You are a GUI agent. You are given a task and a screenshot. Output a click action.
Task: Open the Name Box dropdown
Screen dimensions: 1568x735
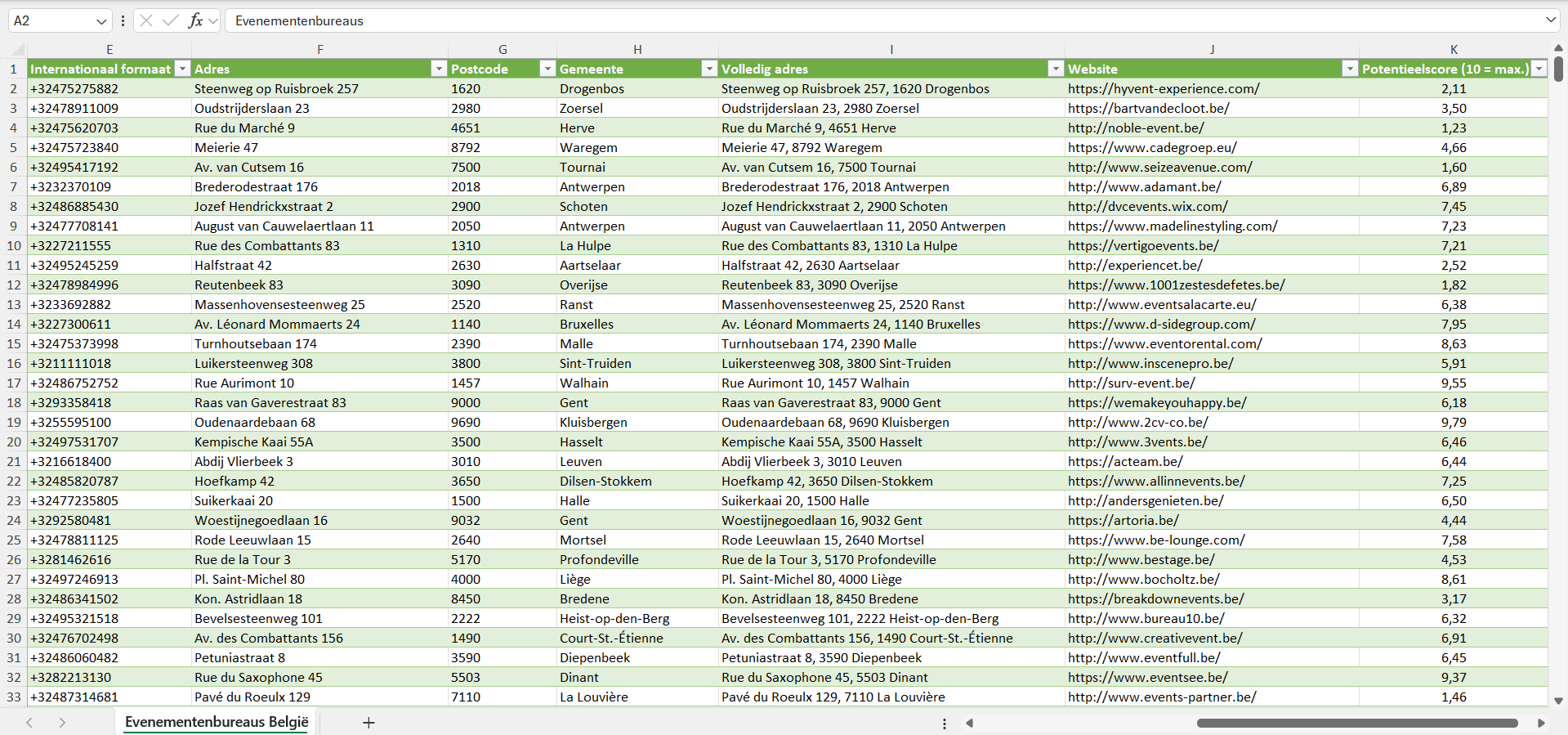pos(101,21)
